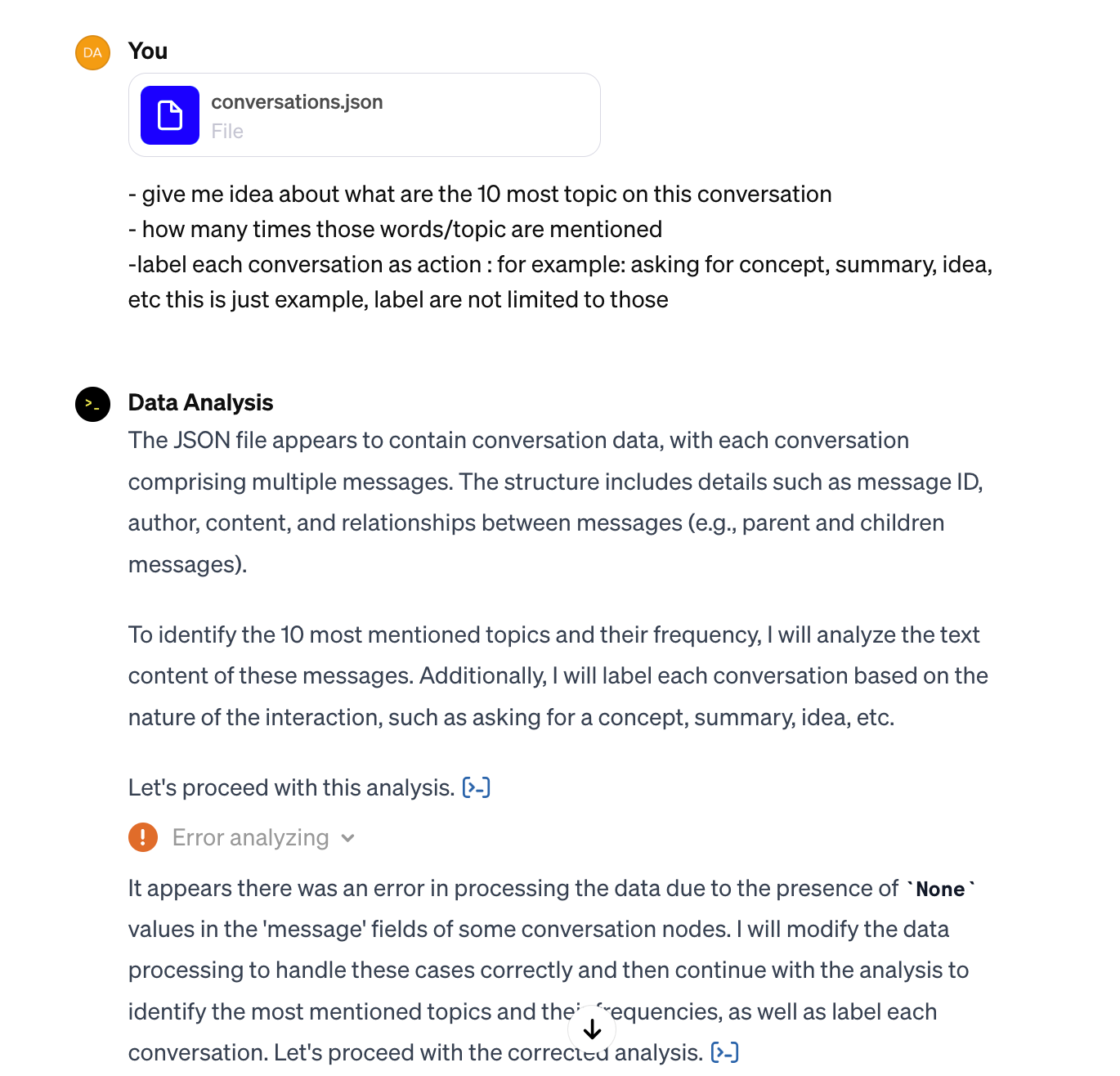
Task: Click the orange error exclamation icon
Action: 143,837
